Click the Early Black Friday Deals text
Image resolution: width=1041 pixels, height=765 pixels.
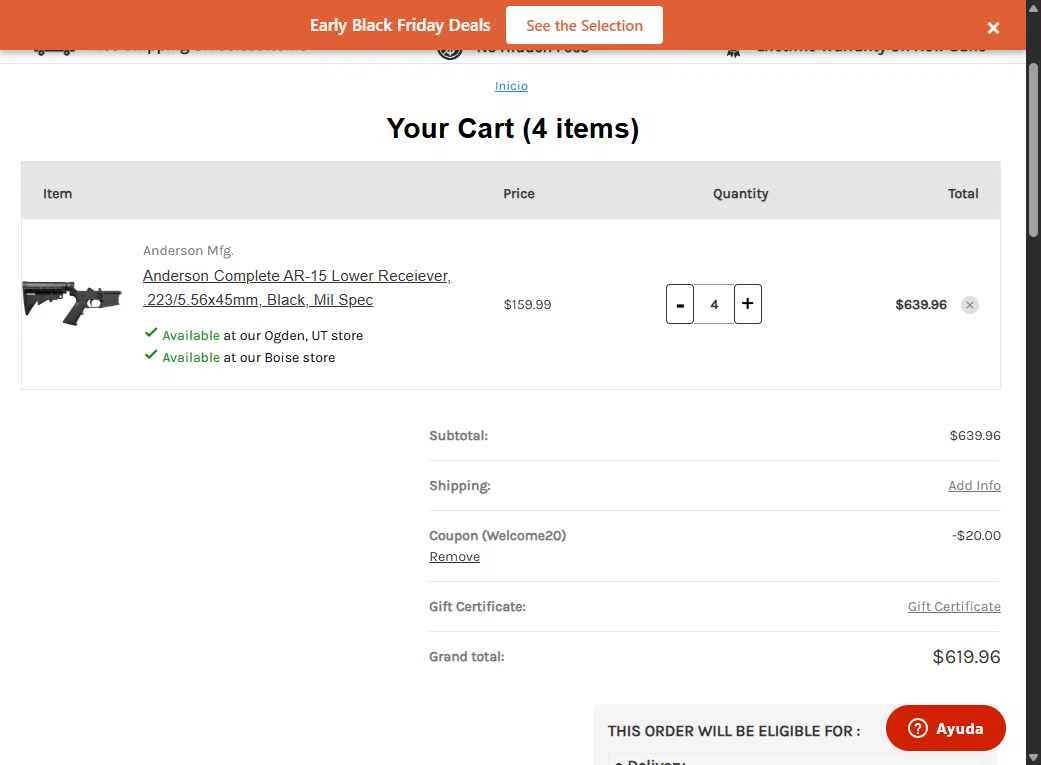pyautogui.click(x=400, y=25)
